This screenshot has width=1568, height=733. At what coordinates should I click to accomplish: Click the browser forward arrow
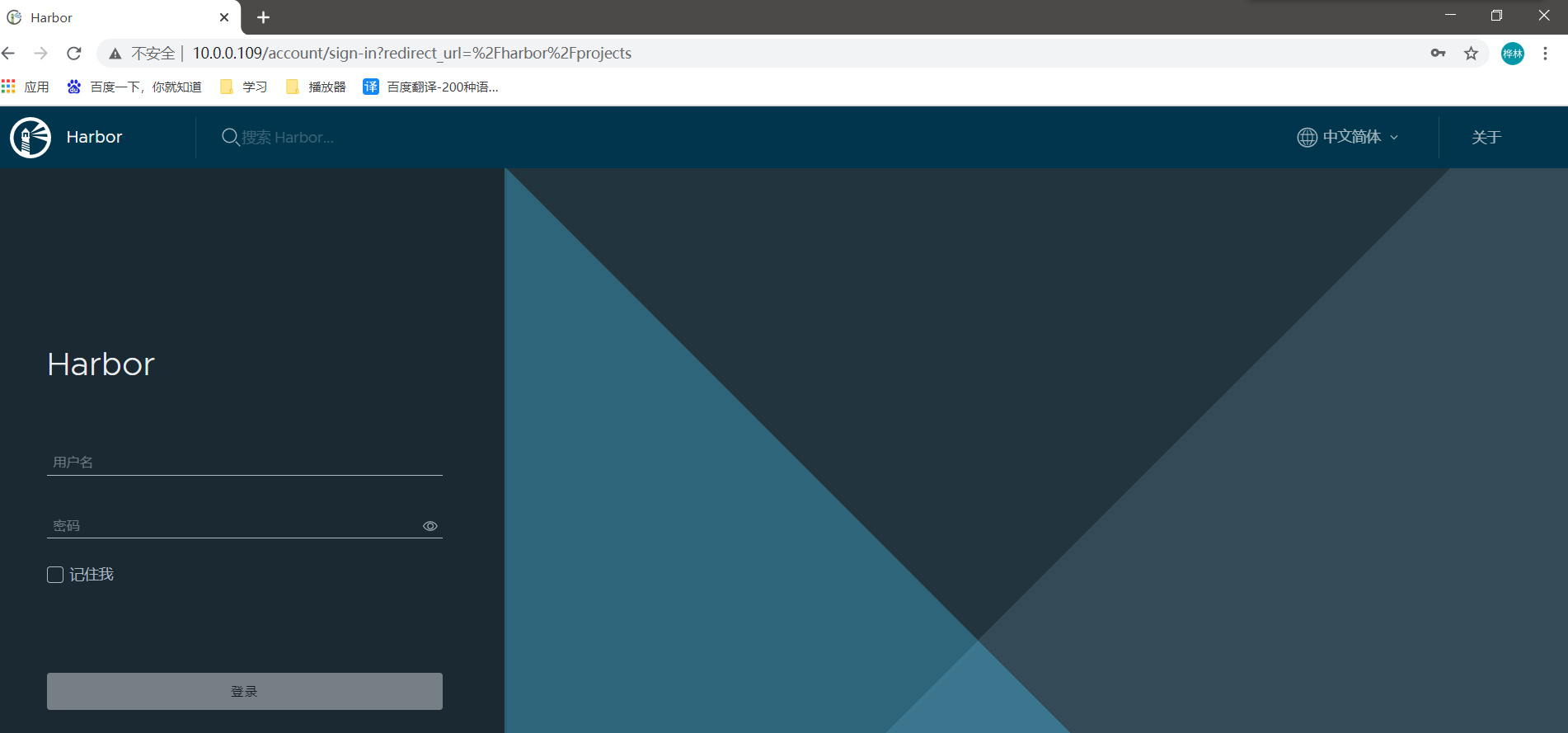tap(40, 53)
